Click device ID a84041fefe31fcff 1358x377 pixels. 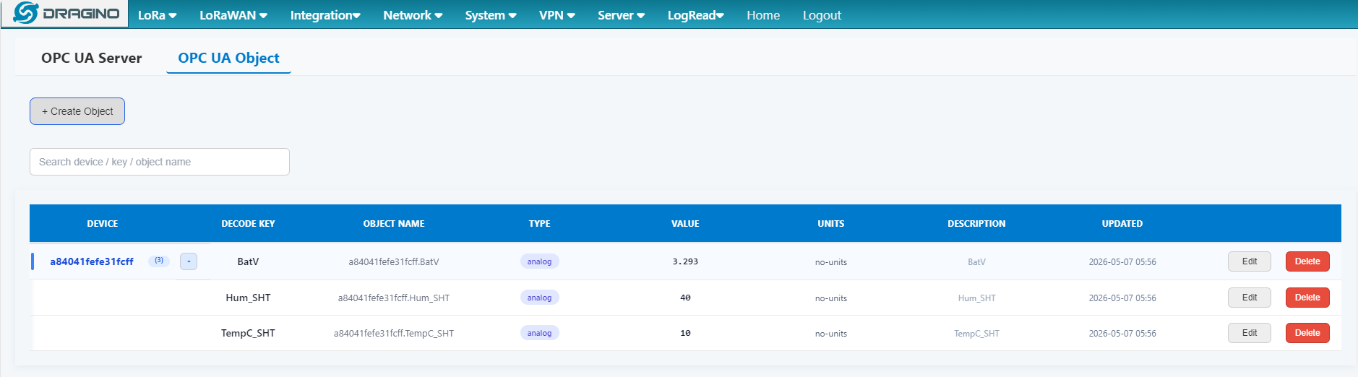[92, 262]
